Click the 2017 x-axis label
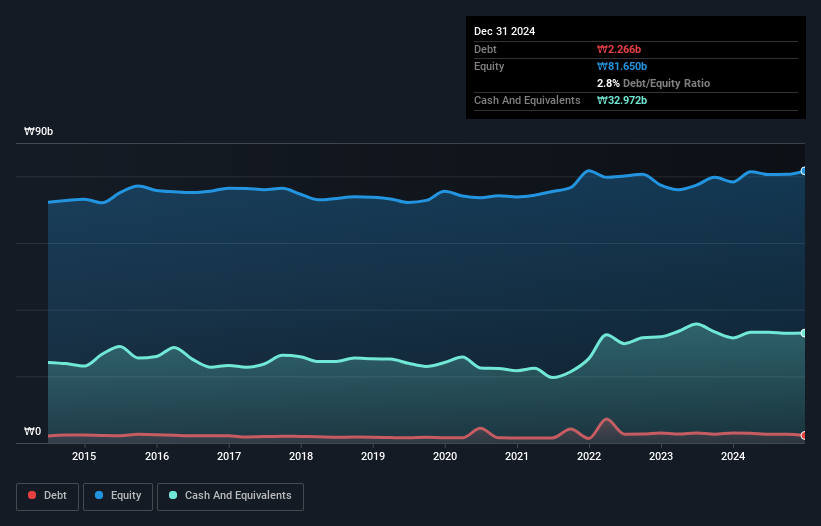821x526 pixels. pyautogui.click(x=229, y=456)
